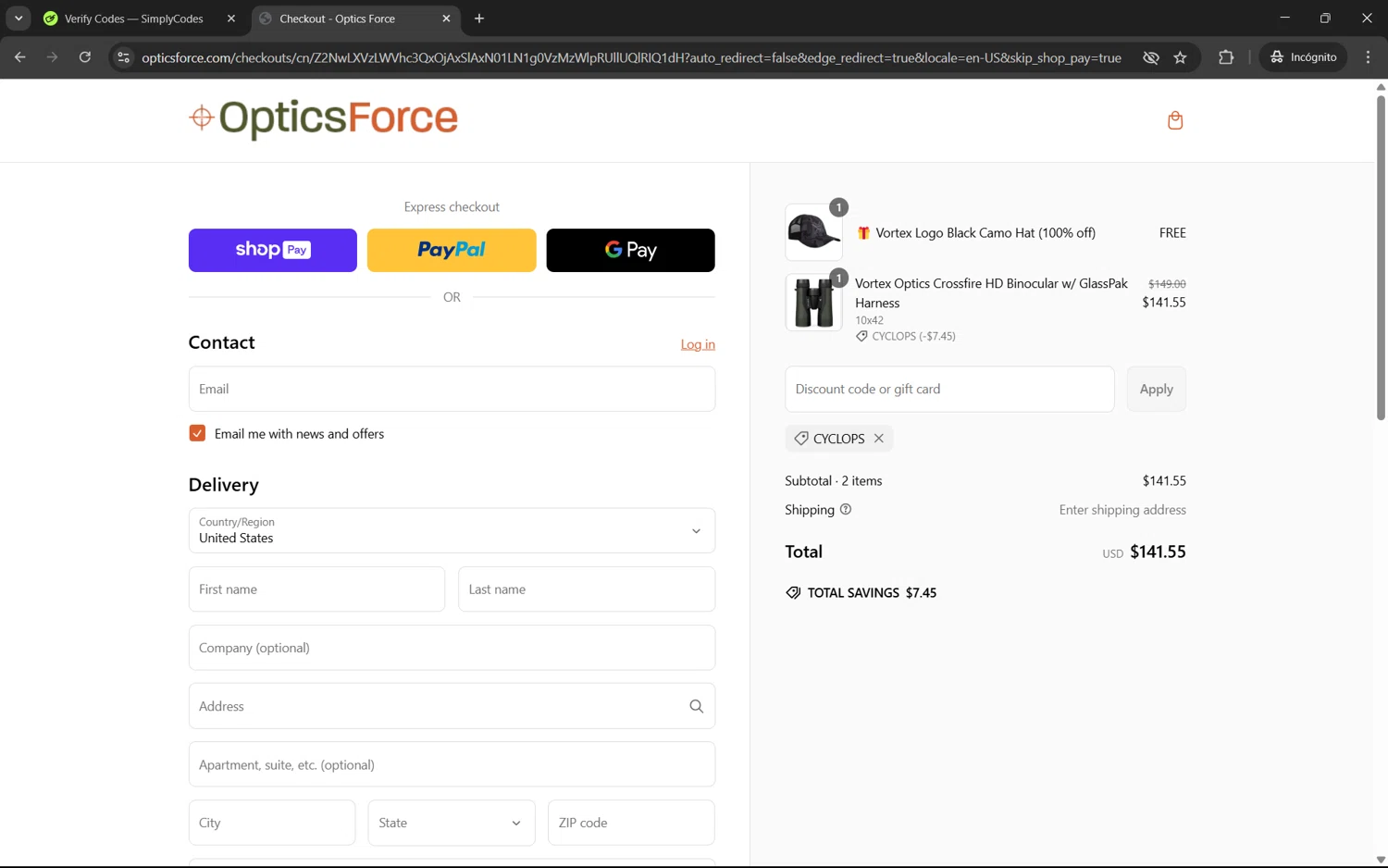Go back with the browser back arrow

pyautogui.click(x=19, y=57)
